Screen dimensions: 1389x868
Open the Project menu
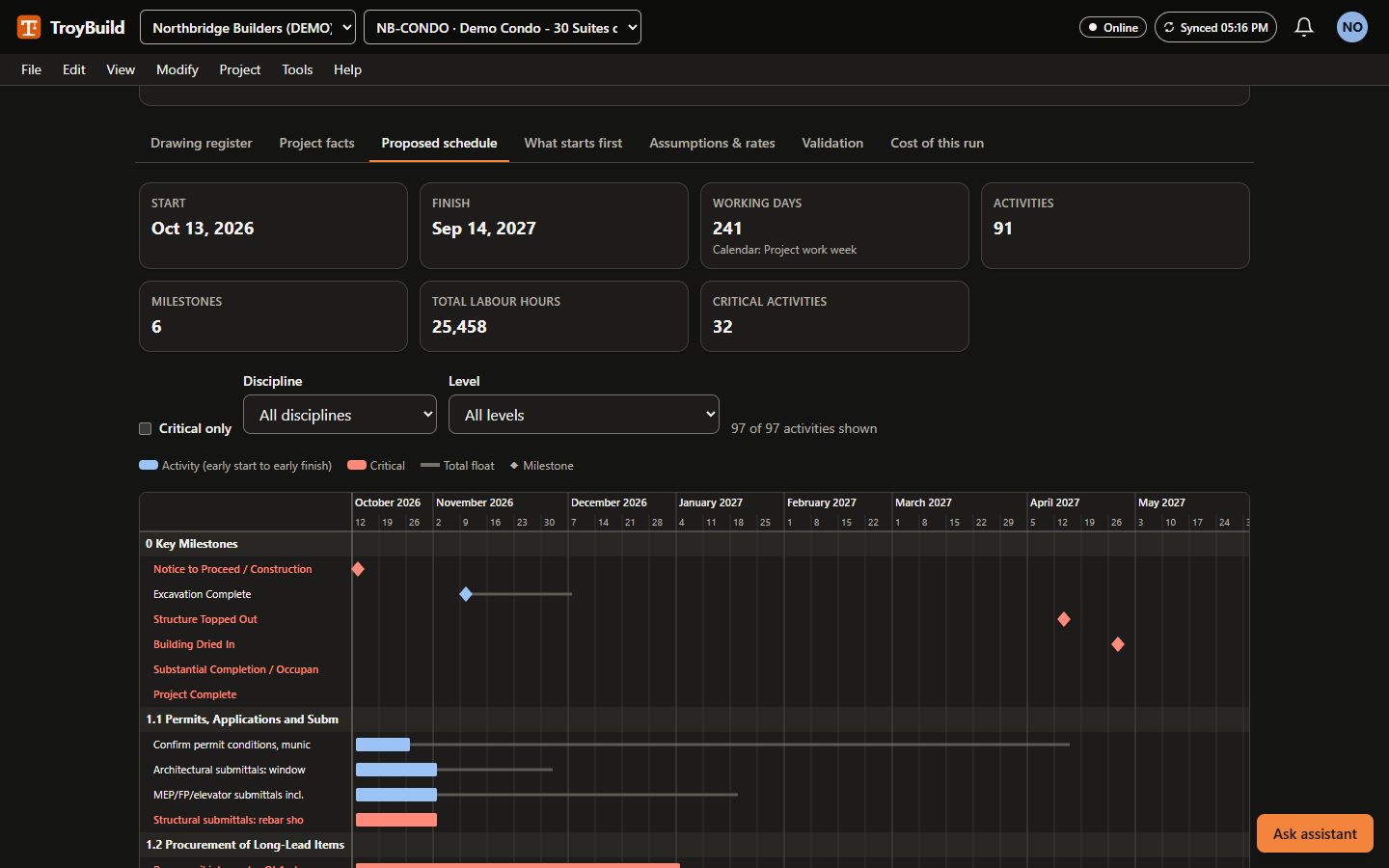240,69
